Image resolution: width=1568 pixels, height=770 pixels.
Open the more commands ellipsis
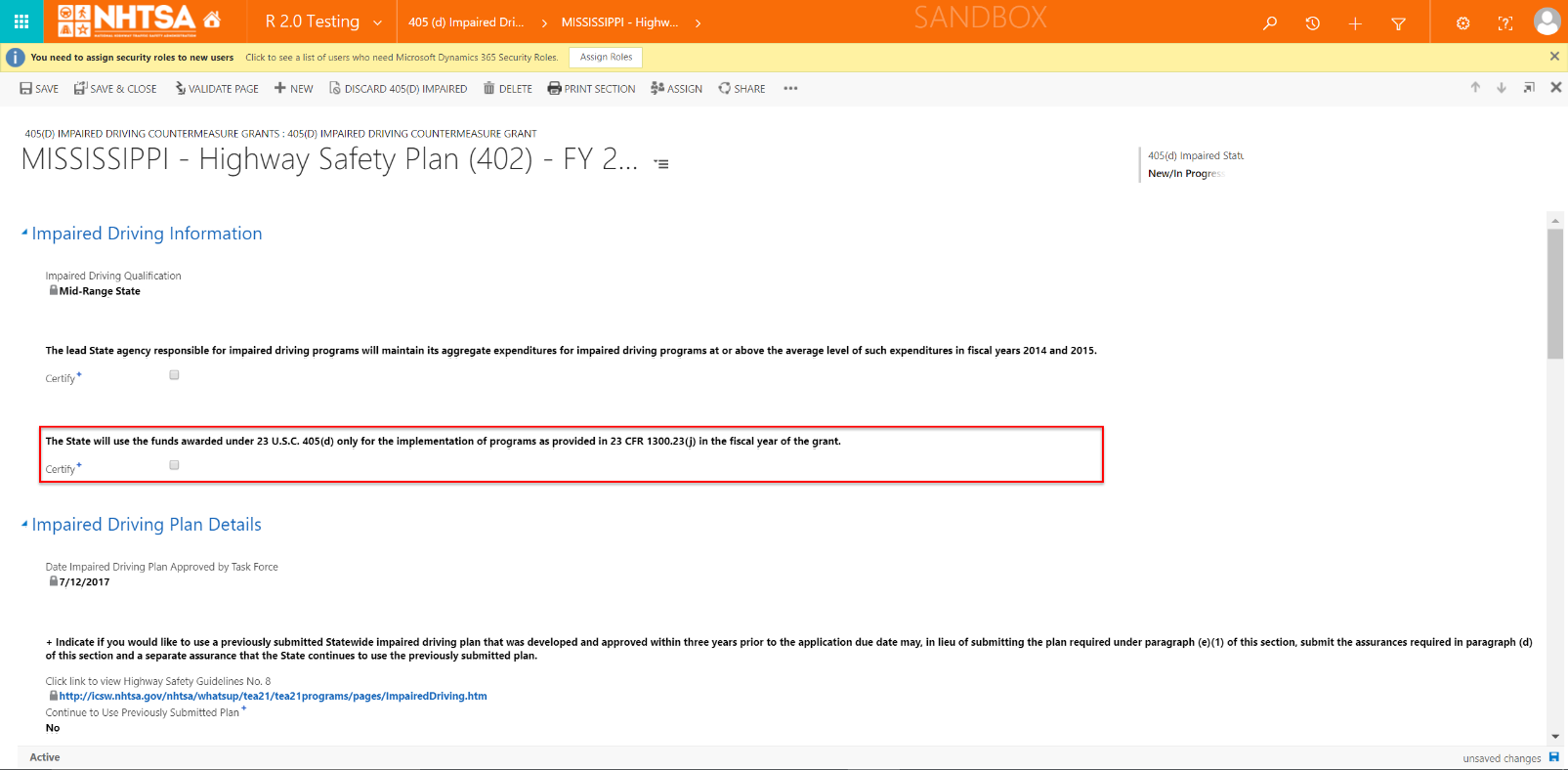coord(790,89)
